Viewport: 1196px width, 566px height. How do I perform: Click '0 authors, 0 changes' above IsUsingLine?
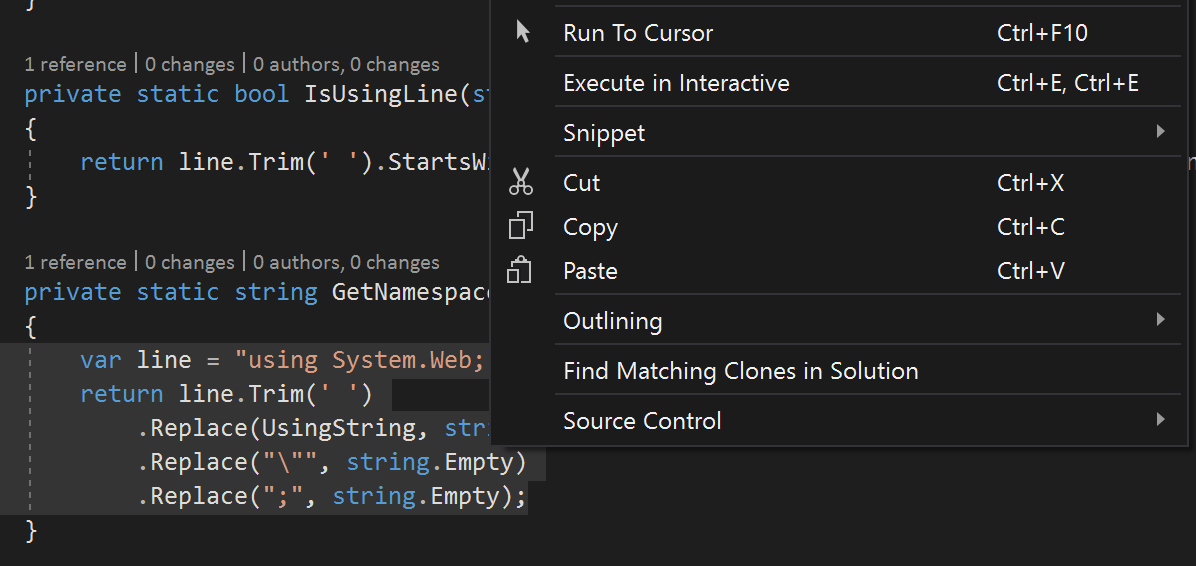346,64
